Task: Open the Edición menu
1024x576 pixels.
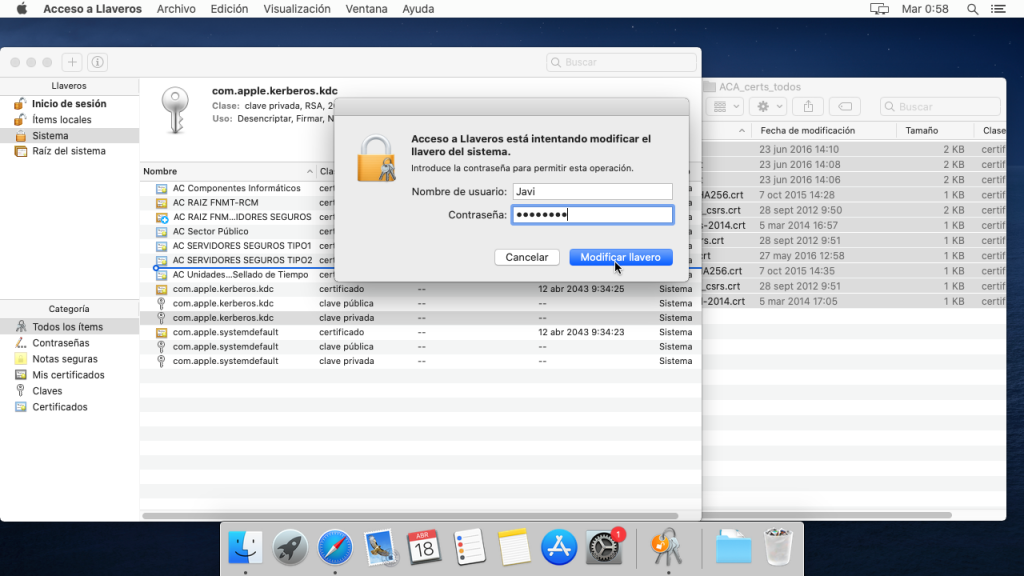Action: pos(229,9)
